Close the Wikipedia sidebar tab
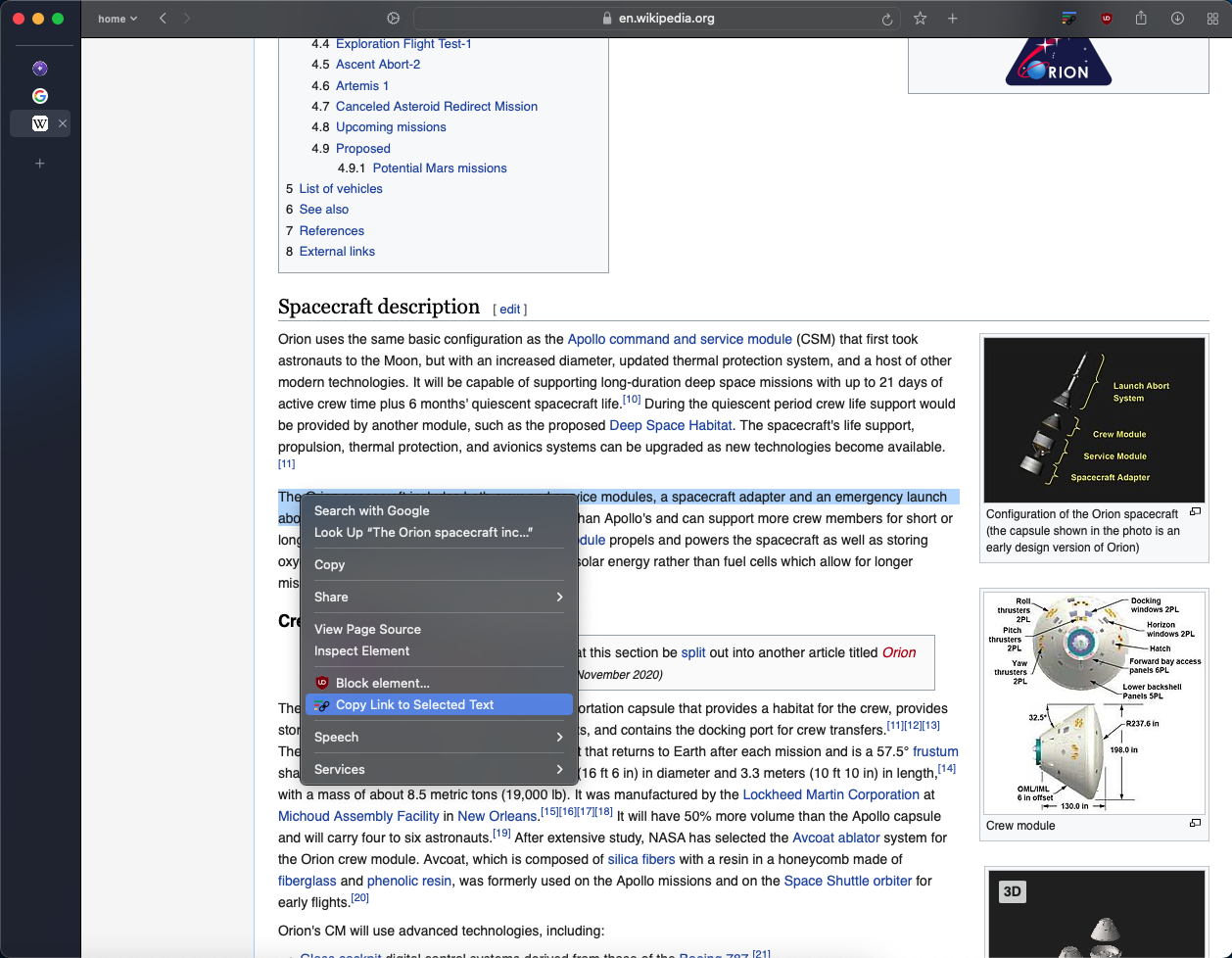 (63, 123)
